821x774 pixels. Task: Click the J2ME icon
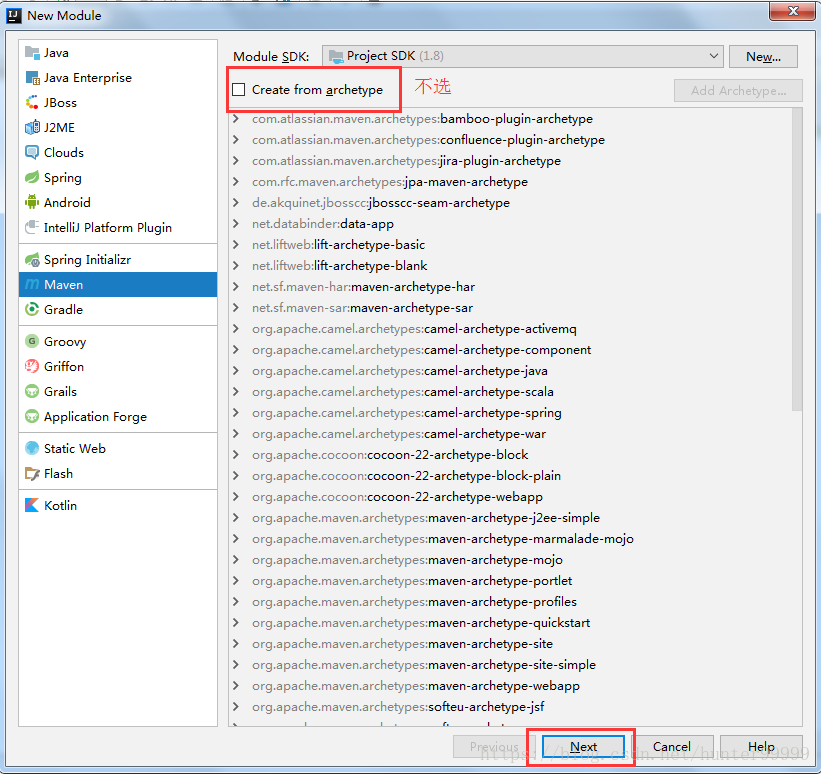pyautogui.click(x=32, y=128)
